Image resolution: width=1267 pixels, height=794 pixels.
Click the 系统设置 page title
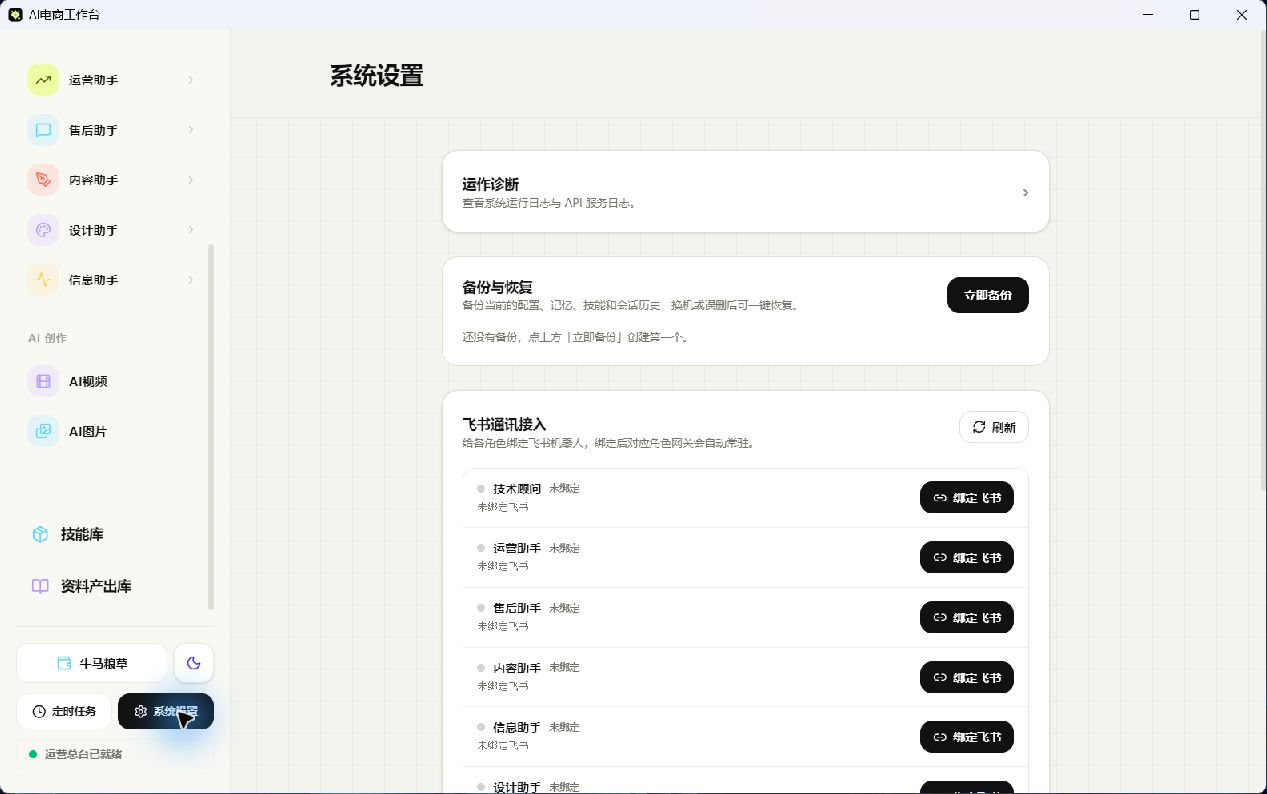(377, 76)
